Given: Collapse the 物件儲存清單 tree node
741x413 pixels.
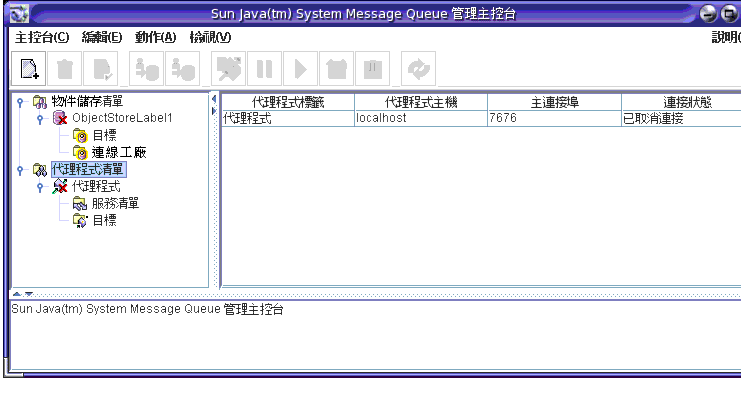Looking at the screenshot, I should click(x=20, y=102).
